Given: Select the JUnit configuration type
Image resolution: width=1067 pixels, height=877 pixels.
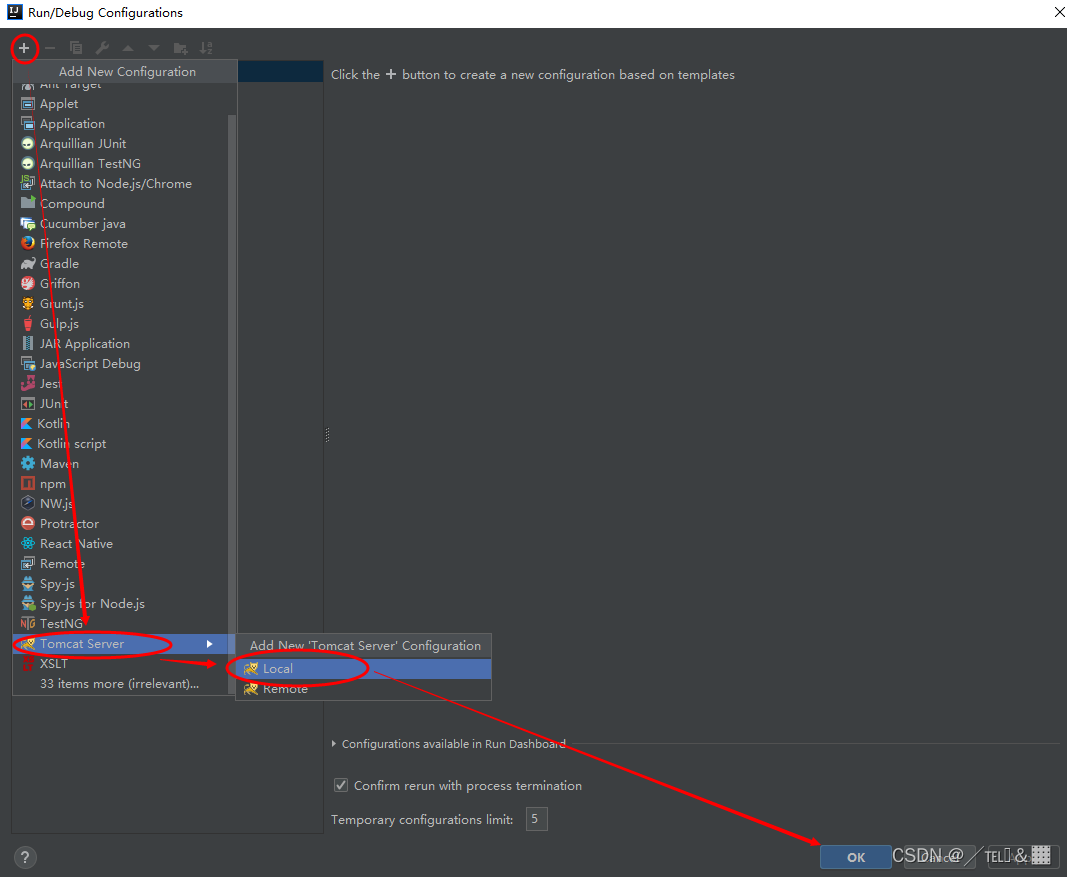Looking at the screenshot, I should 54,403.
